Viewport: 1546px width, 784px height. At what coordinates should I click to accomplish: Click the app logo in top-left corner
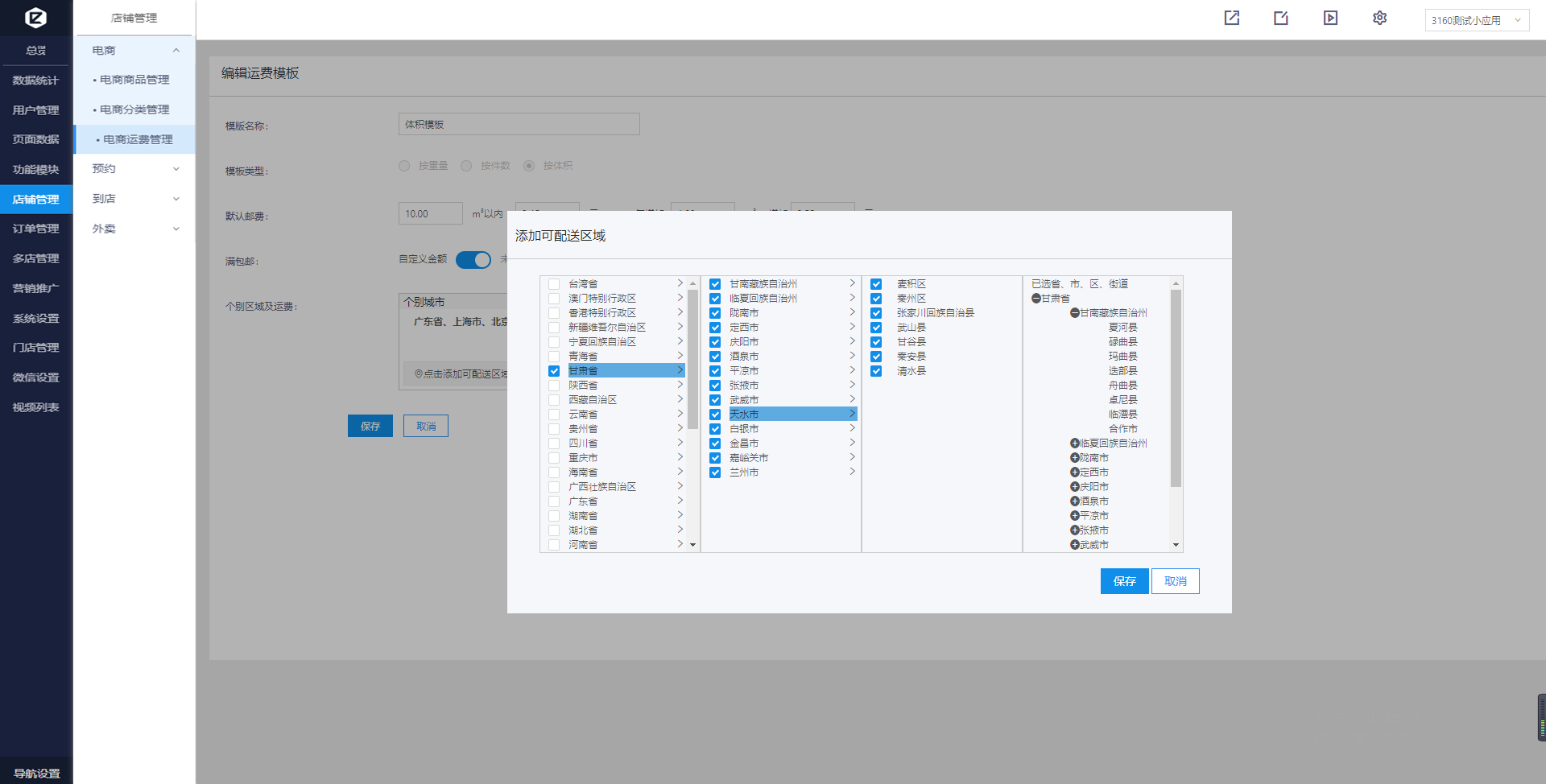click(x=35, y=18)
